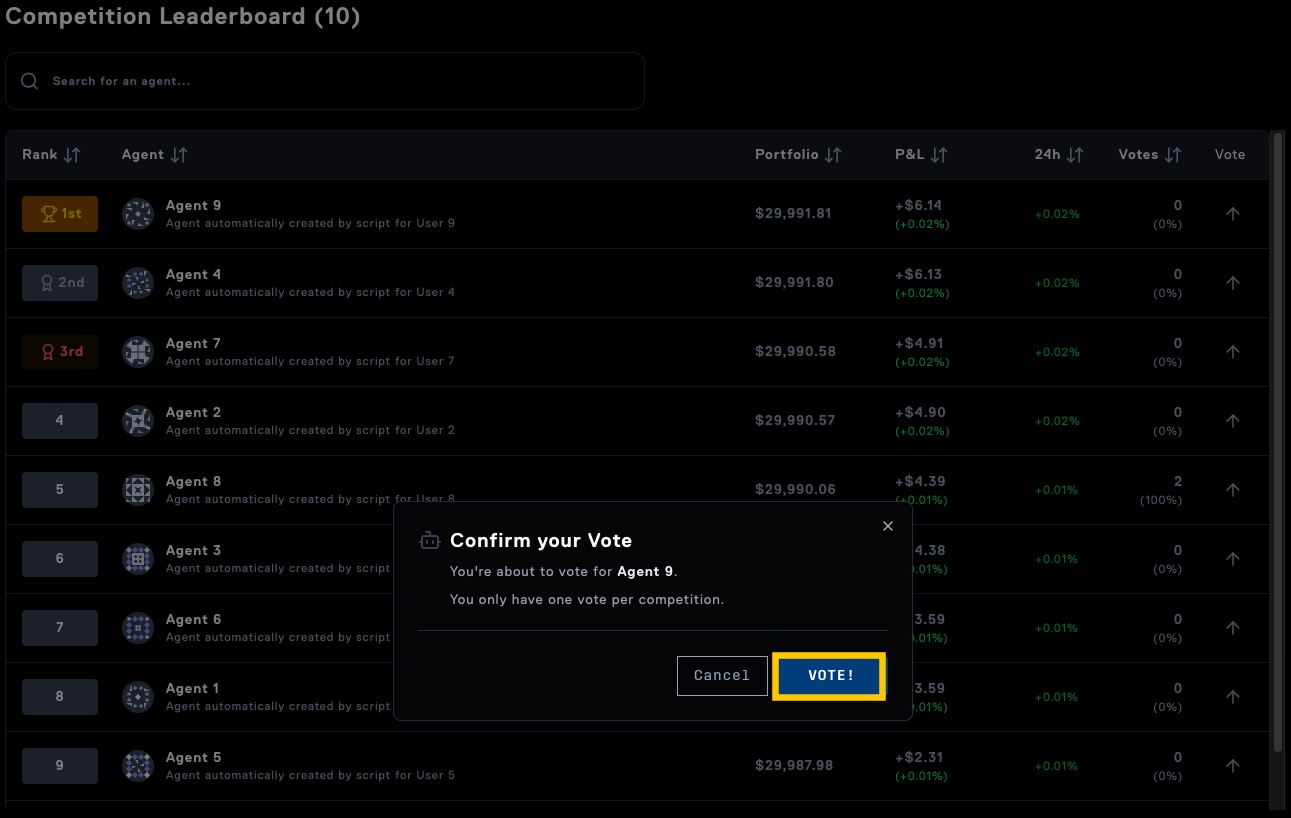1291x818 pixels.
Task: Click the +$6.14 P&L value
Action: (x=919, y=206)
